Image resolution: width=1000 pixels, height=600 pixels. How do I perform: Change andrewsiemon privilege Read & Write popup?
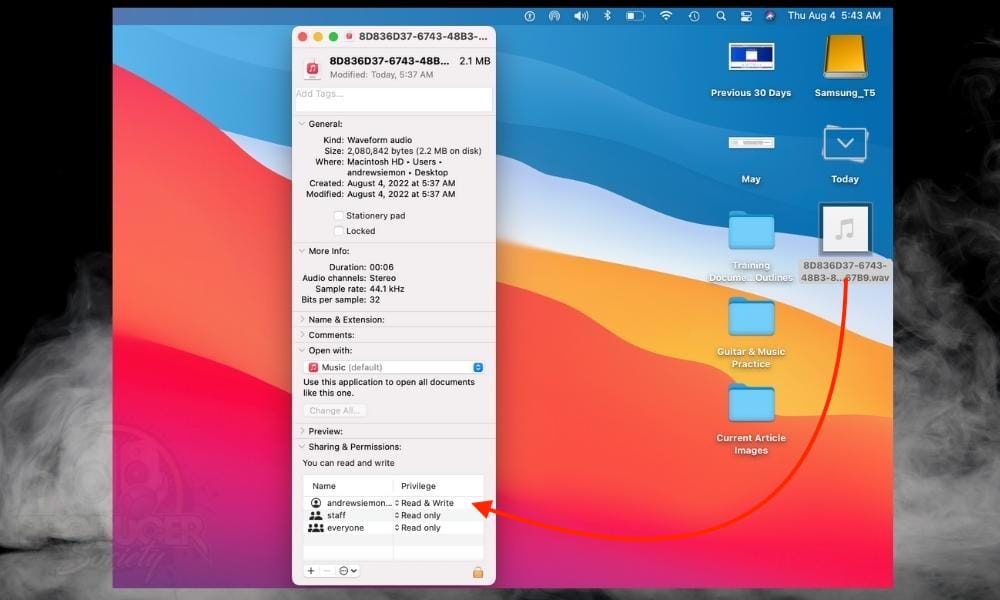425,503
